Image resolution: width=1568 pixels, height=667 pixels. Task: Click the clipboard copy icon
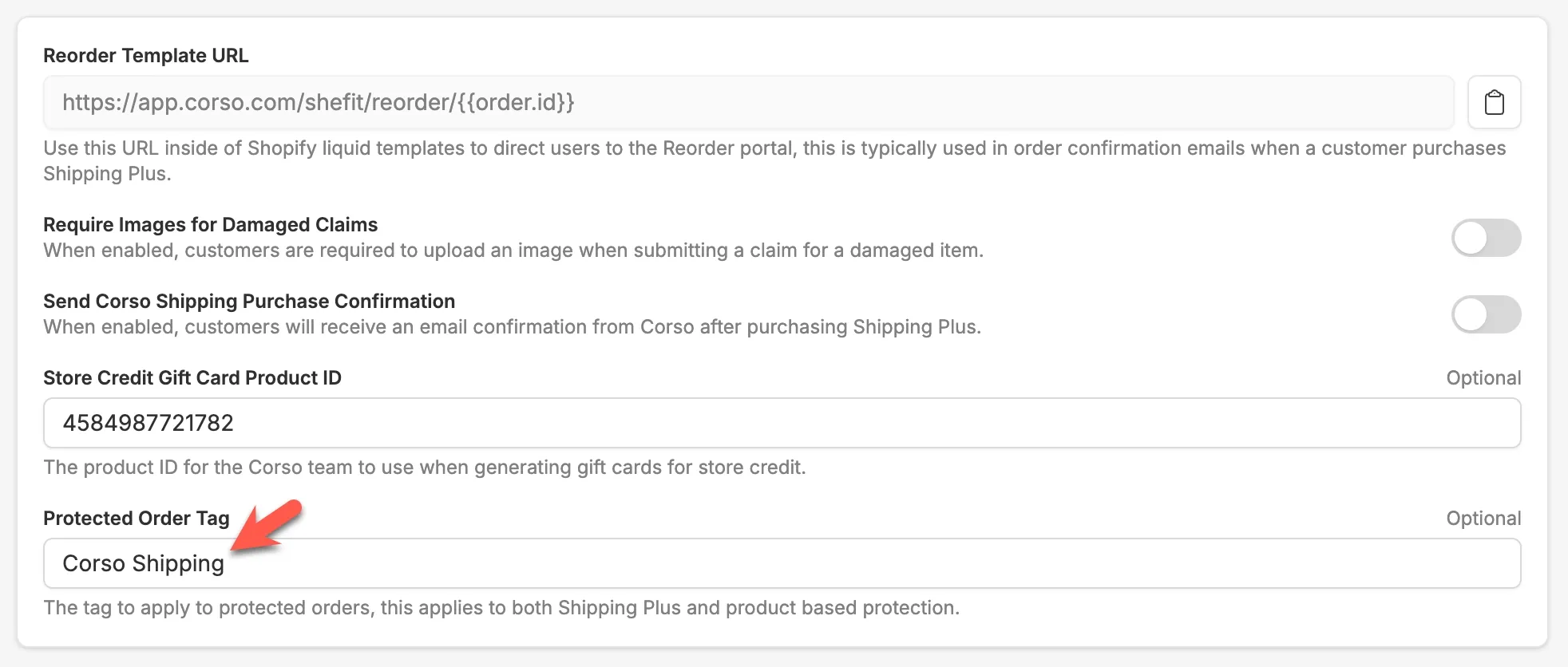(1494, 102)
